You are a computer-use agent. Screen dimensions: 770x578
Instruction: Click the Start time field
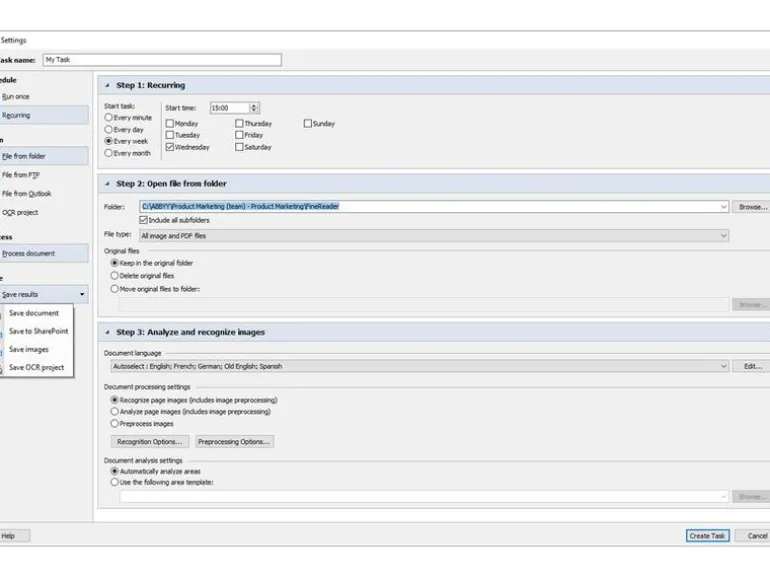click(230, 108)
